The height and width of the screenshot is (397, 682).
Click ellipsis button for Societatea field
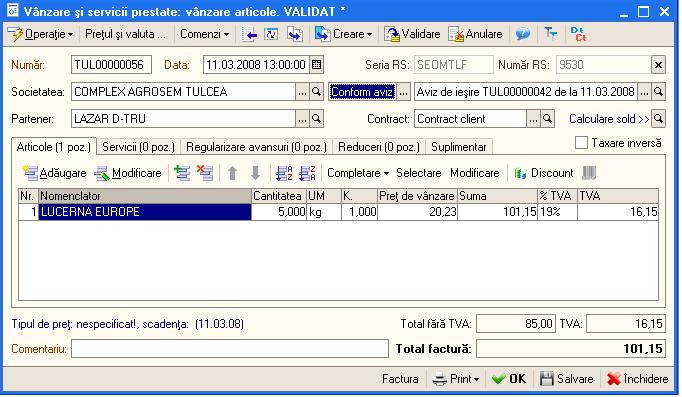[x=302, y=92]
